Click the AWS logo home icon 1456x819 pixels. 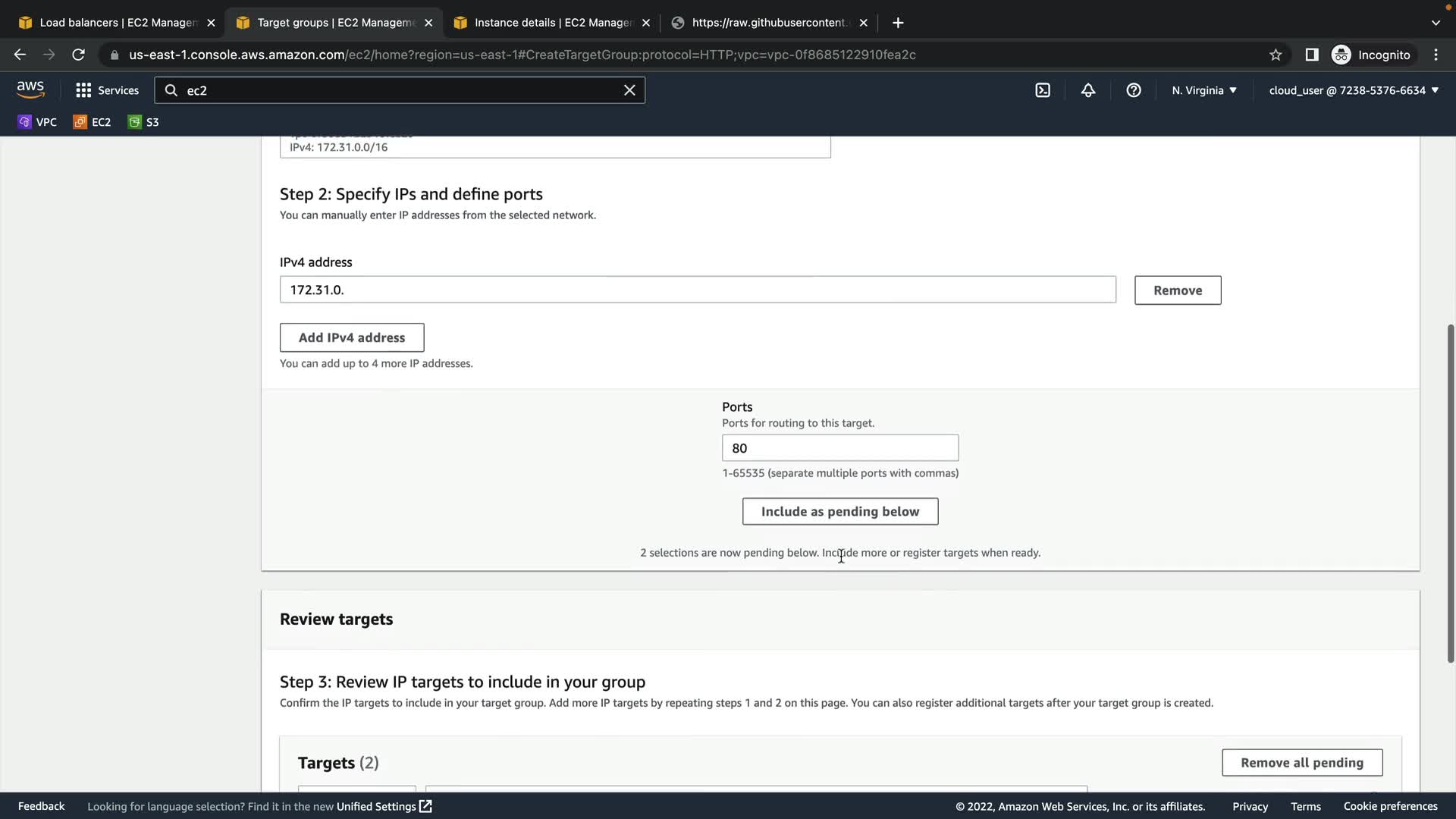click(30, 89)
